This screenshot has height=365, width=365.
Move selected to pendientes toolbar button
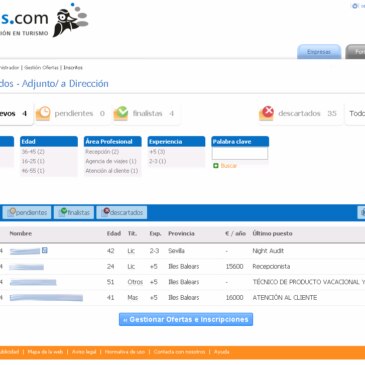click(27, 212)
